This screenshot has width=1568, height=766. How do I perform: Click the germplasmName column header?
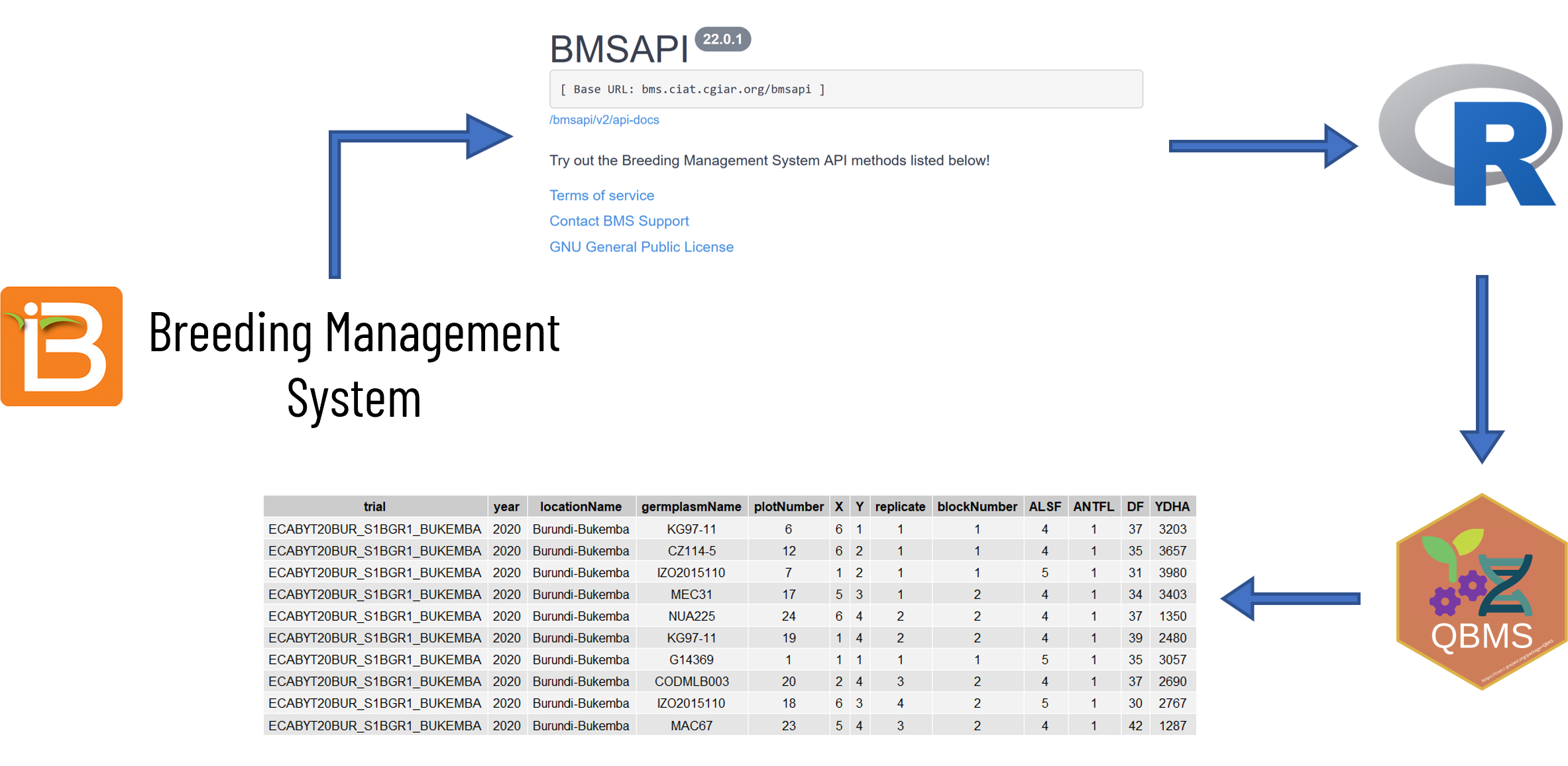pyautogui.click(x=691, y=507)
